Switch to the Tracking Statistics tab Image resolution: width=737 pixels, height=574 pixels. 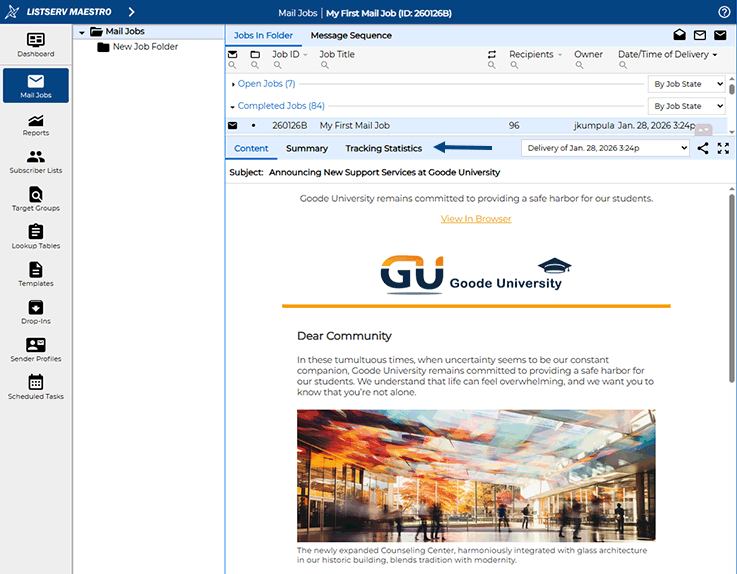pyautogui.click(x=383, y=148)
